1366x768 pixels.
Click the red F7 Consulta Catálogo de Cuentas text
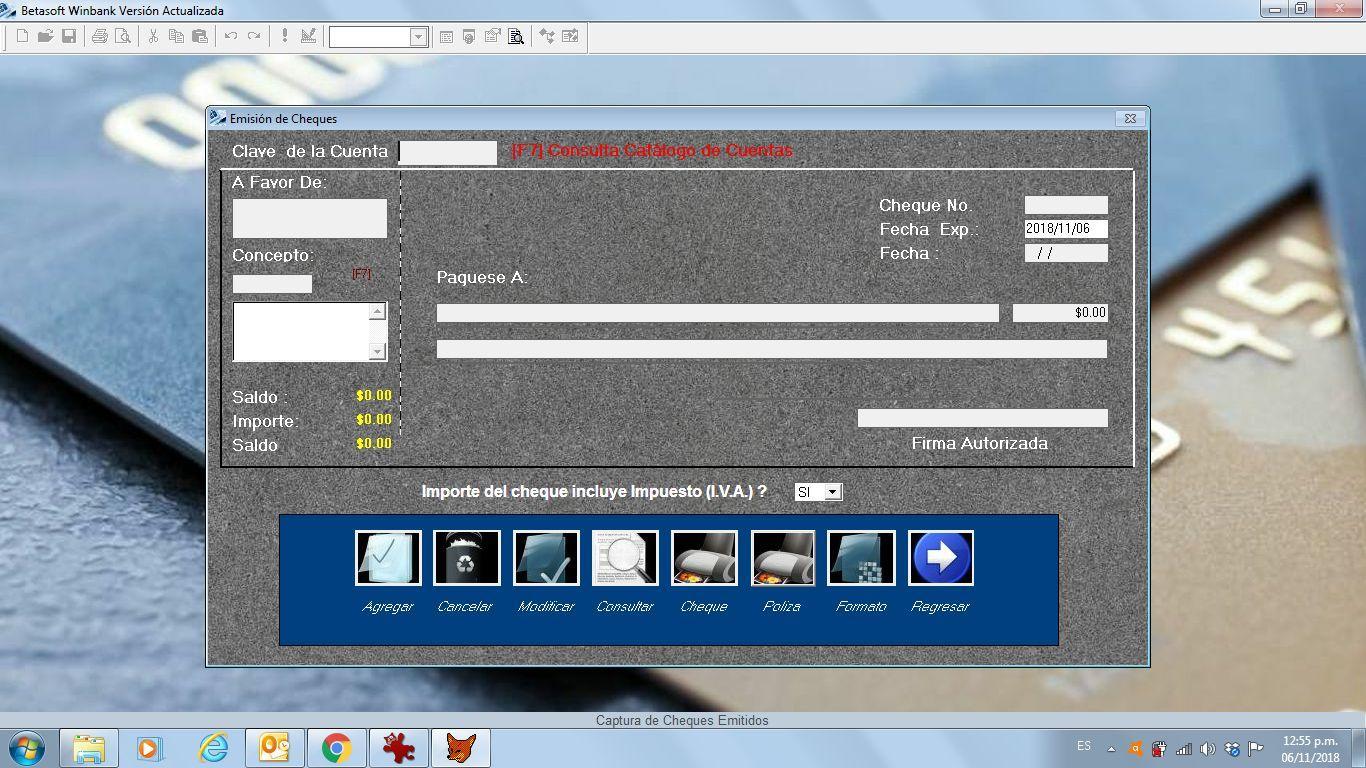[652, 151]
